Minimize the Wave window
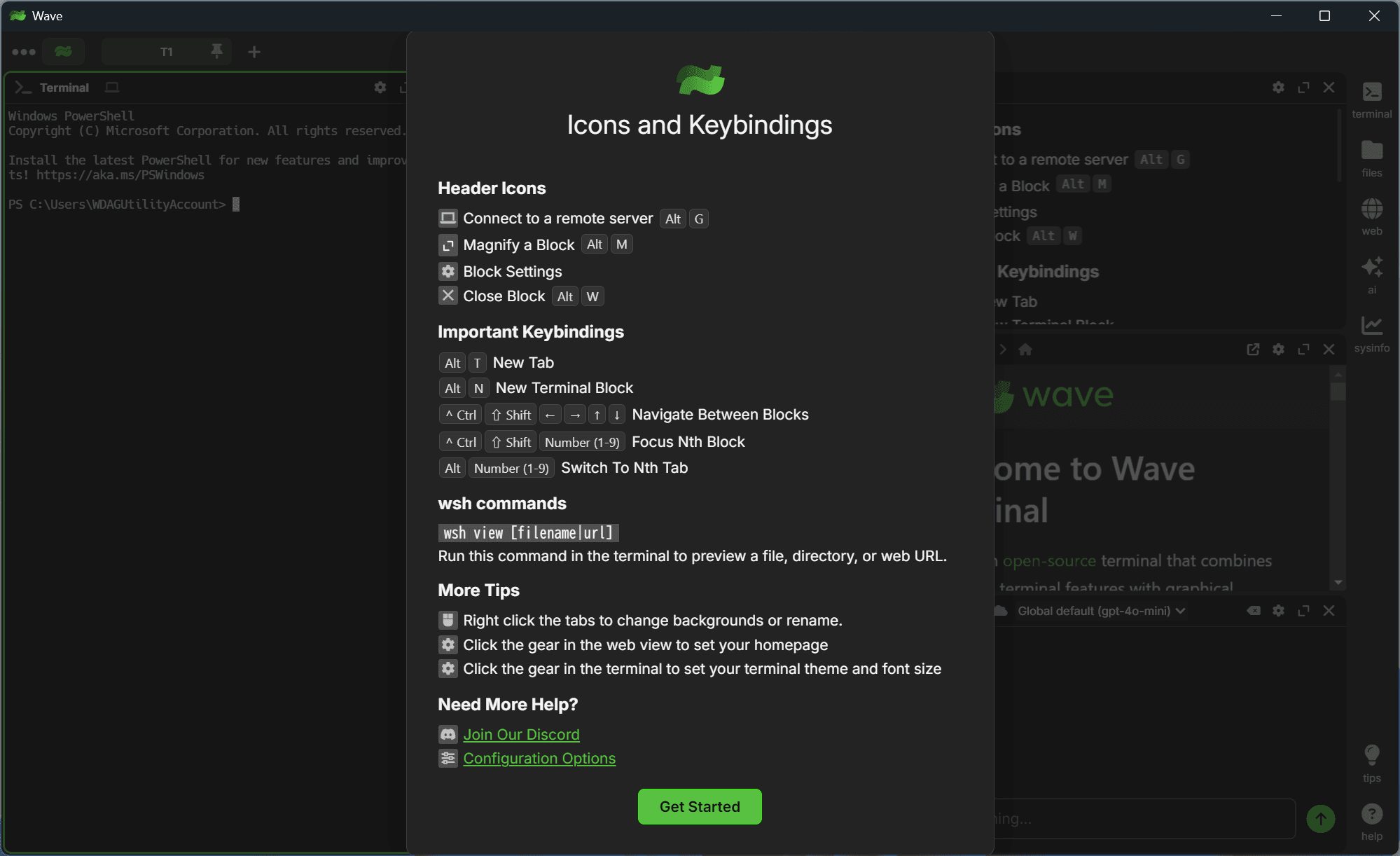Image resolution: width=1400 pixels, height=856 pixels. [x=1276, y=15]
